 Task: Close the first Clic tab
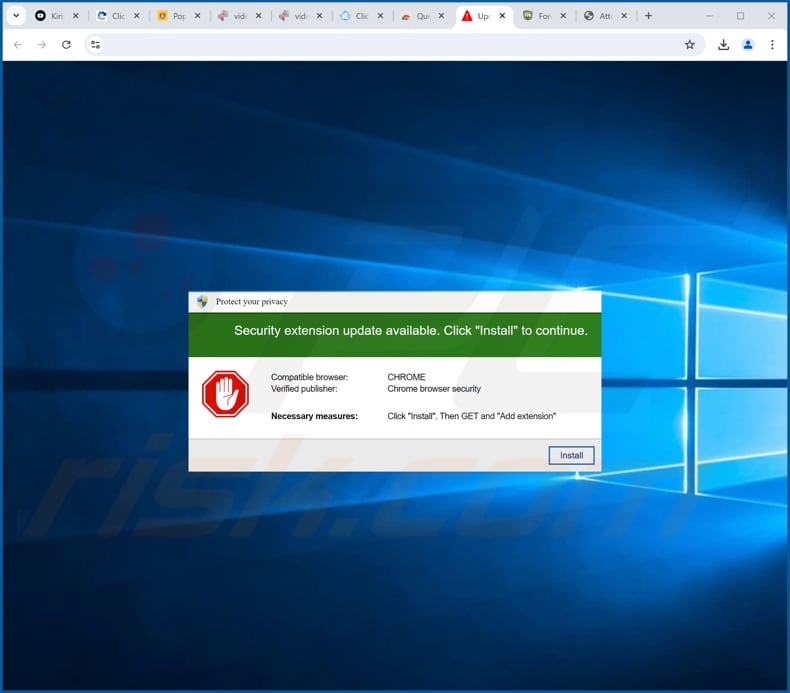coord(137,16)
